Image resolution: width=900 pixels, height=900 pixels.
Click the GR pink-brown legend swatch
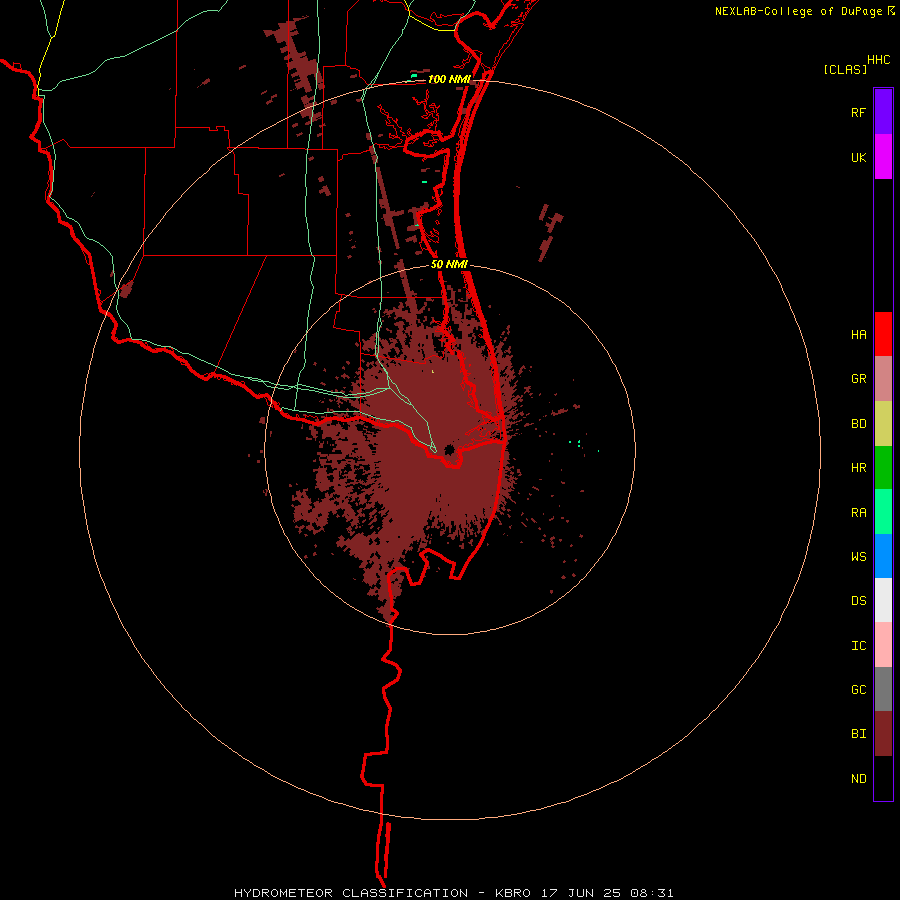883,379
